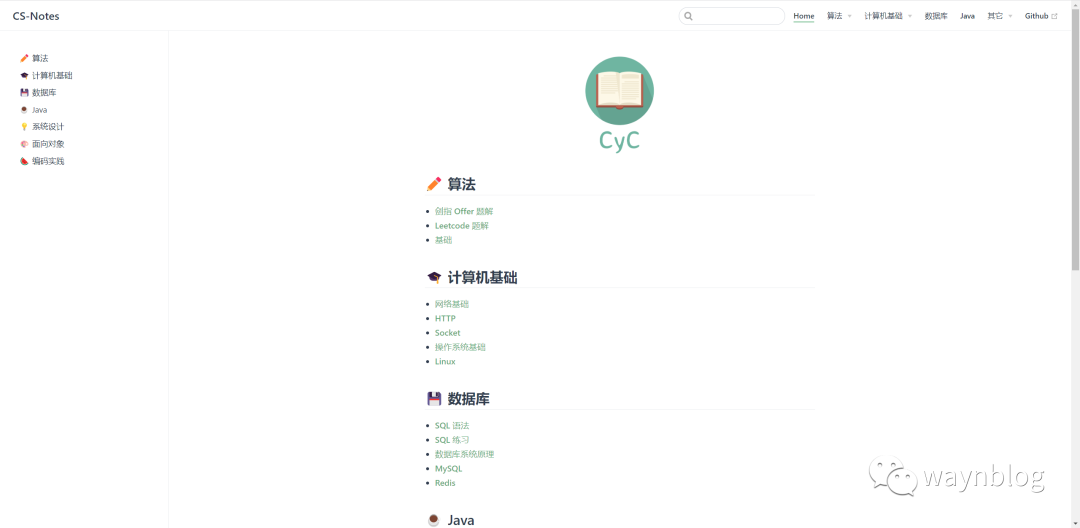Click the CyC title text under the logo
This screenshot has width=1080, height=528.
click(619, 140)
